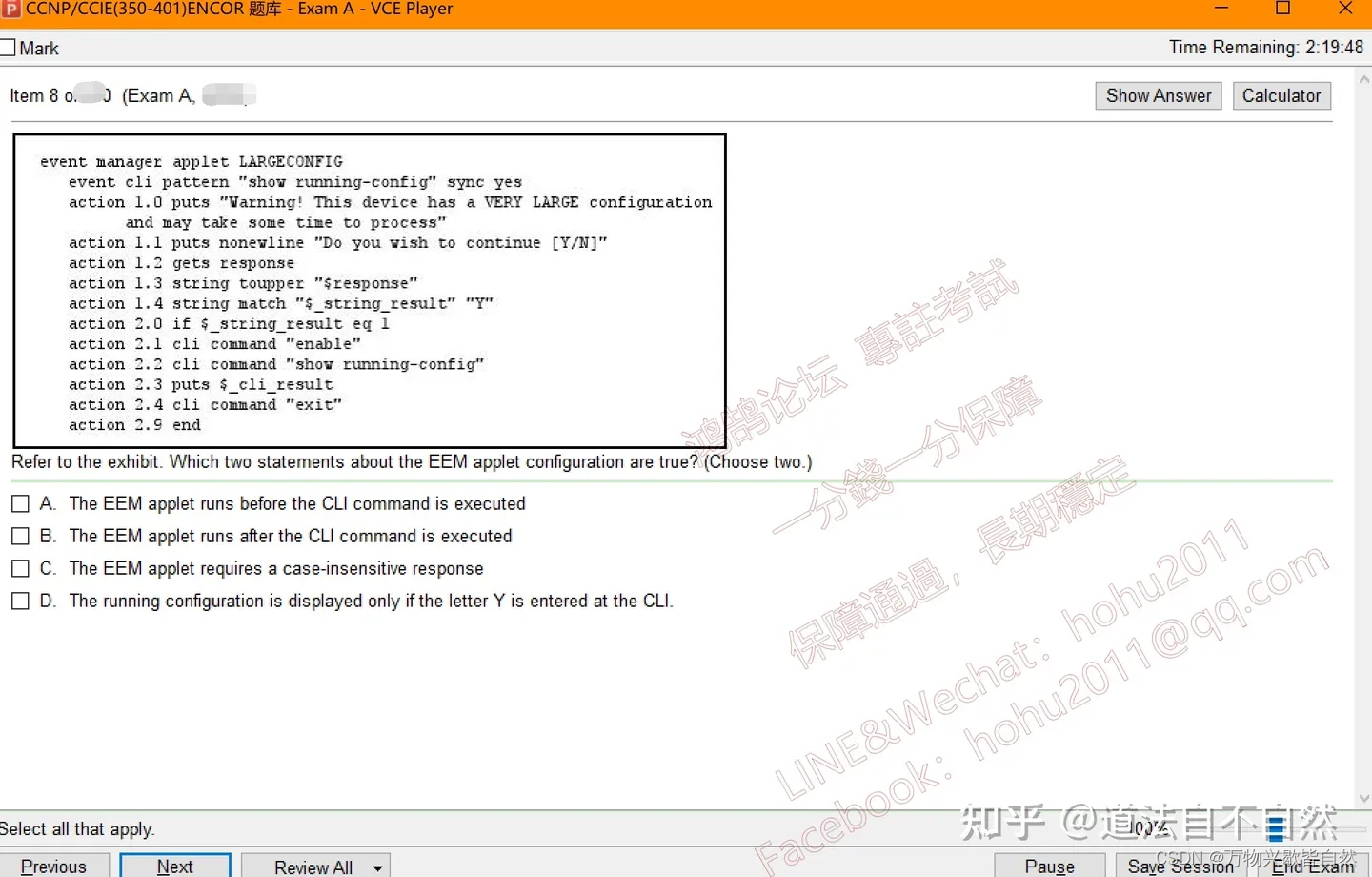Image resolution: width=1372 pixels, height=877 pixels.
Task: Click the Show Answer button
Action: pos(1158,95)
